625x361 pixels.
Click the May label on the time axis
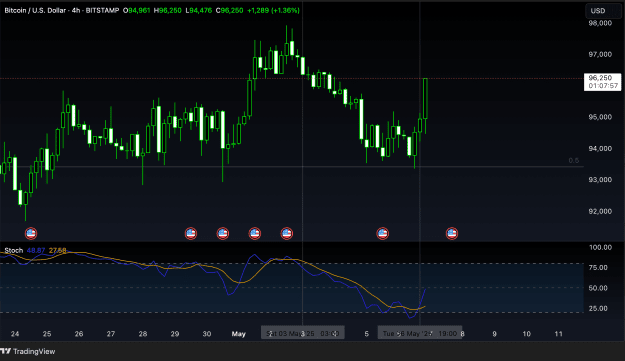tap(238, 334)
